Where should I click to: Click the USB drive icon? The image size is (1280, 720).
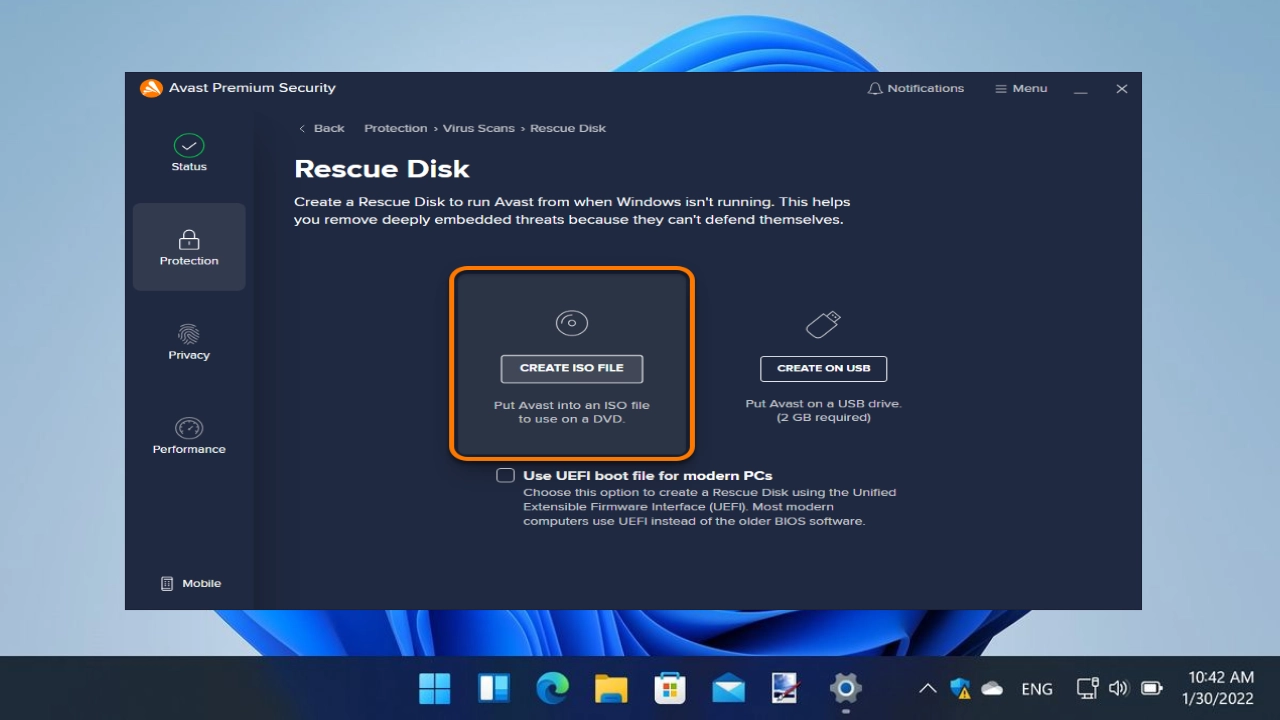point(824,323)
